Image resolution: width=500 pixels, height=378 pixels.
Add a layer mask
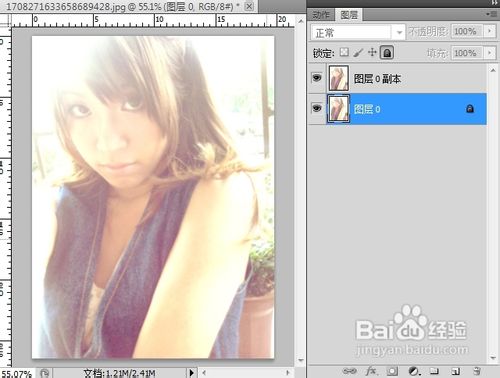(392, 371)
